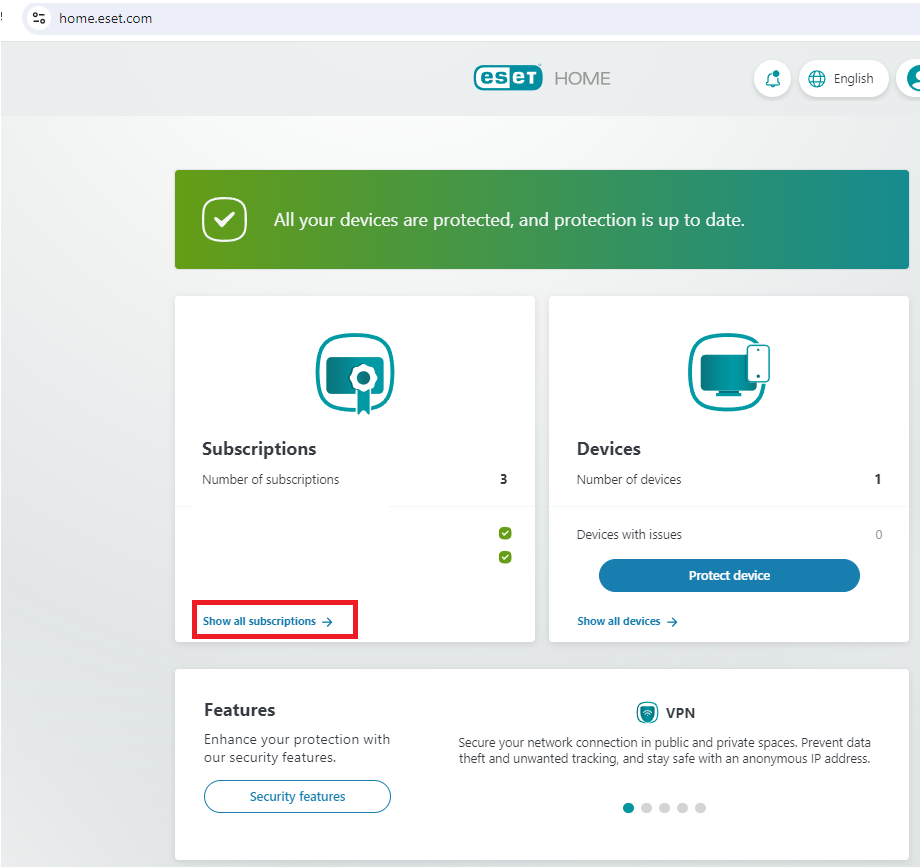Click the Subscriptions heading
The width and height of the screenshot is (922, 868).
click(259, 449)
